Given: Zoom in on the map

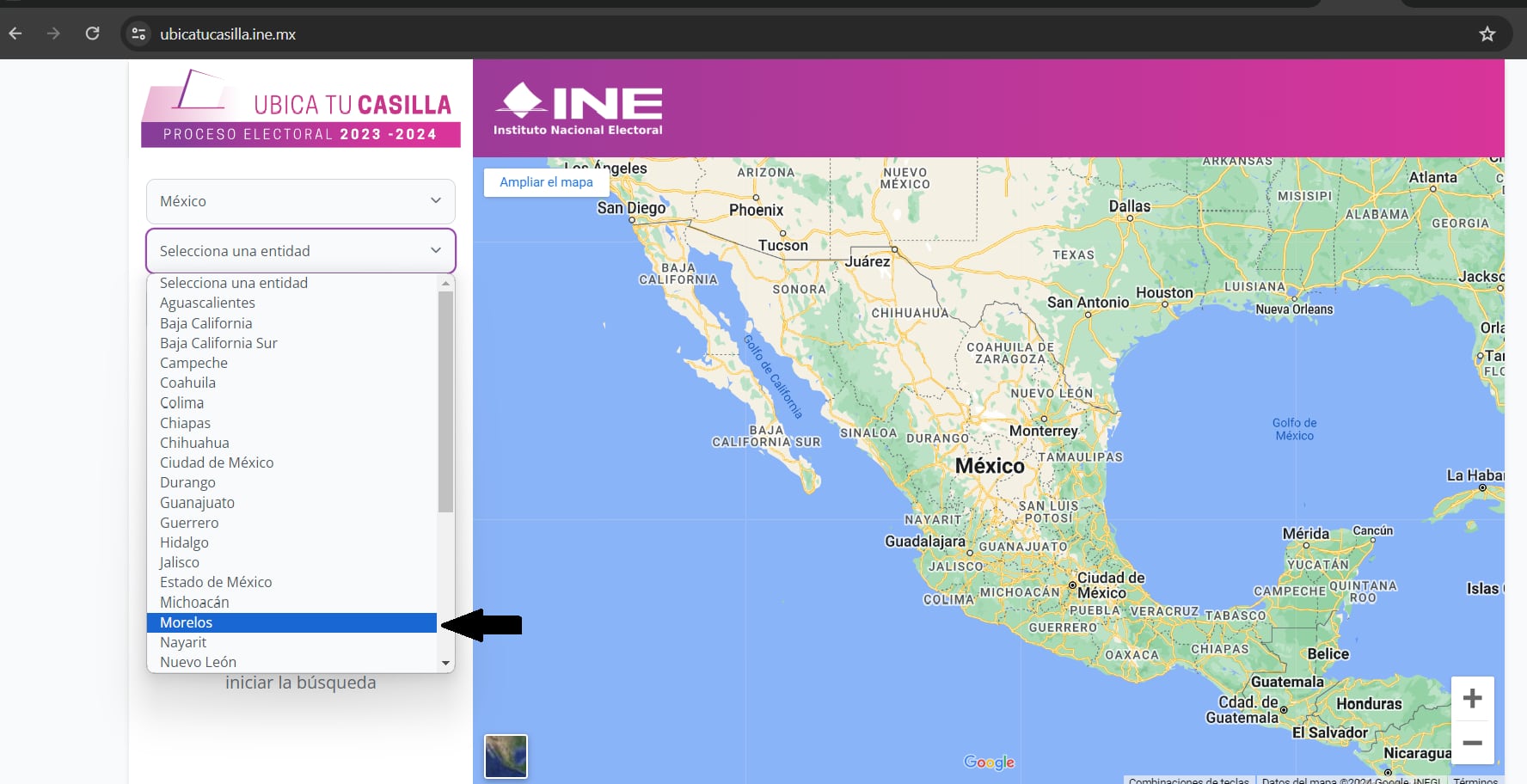Looking at the screenshot, I should 1472,698.
